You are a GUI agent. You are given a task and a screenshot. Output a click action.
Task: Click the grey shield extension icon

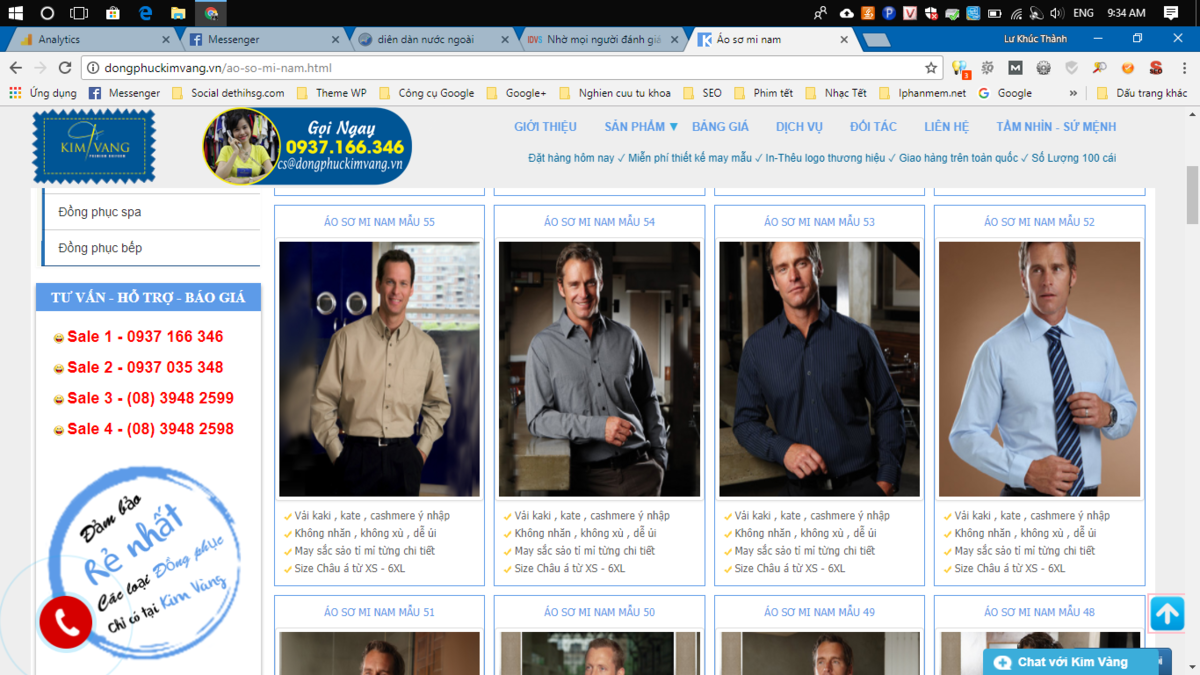click(x=1071, y=68)
